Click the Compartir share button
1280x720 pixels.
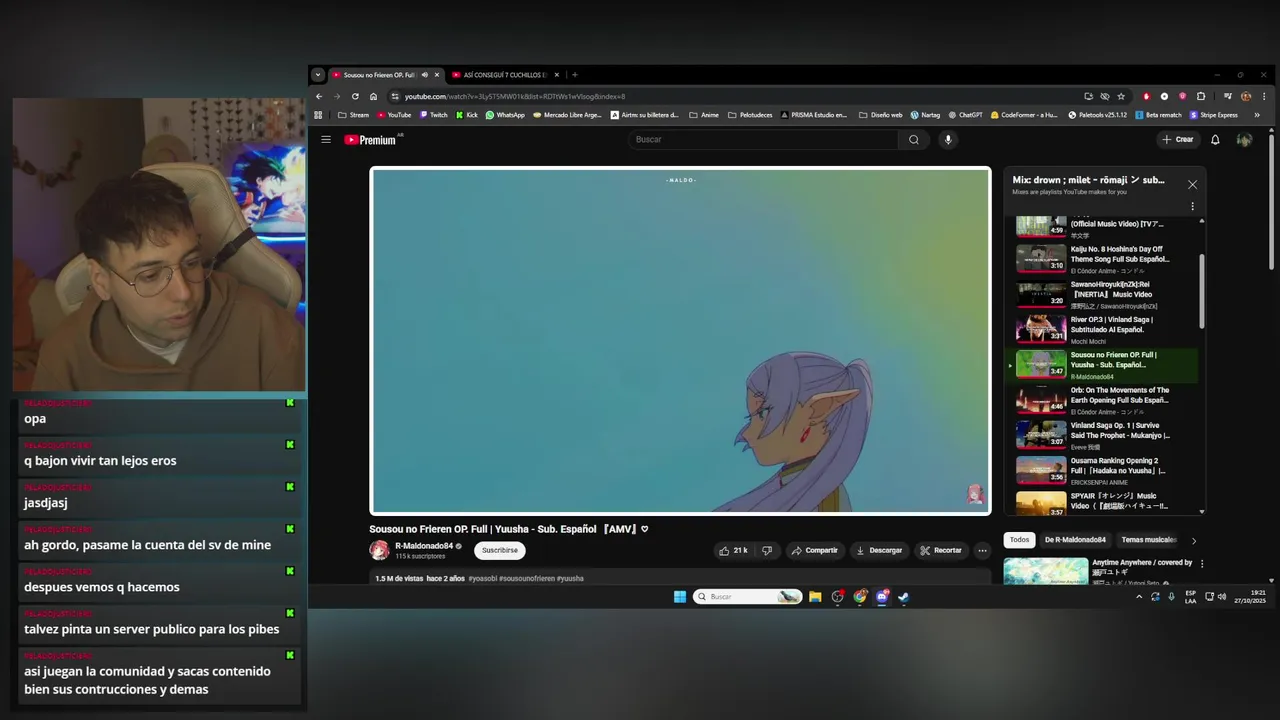814,550
